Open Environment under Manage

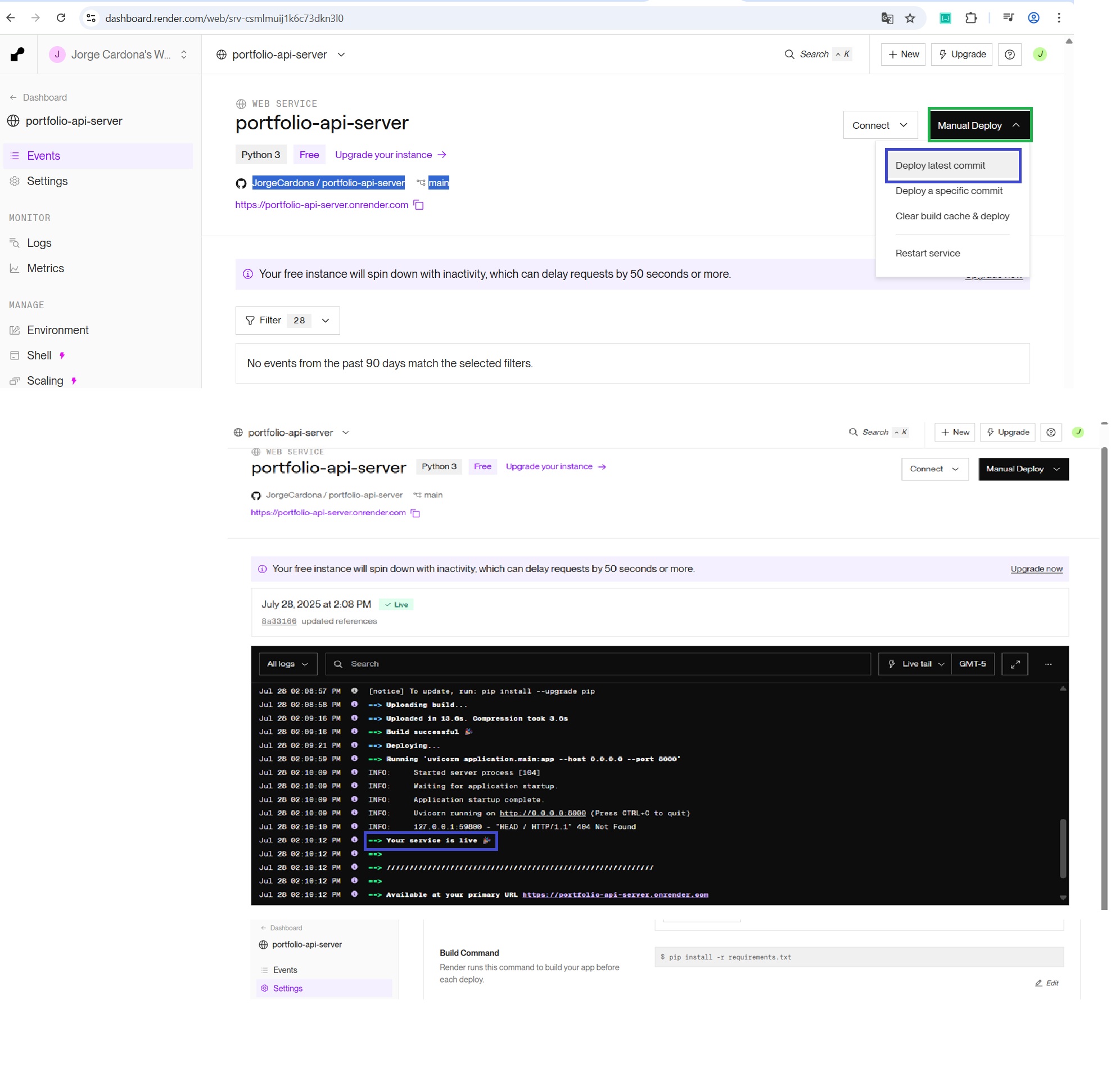point(98,330)
